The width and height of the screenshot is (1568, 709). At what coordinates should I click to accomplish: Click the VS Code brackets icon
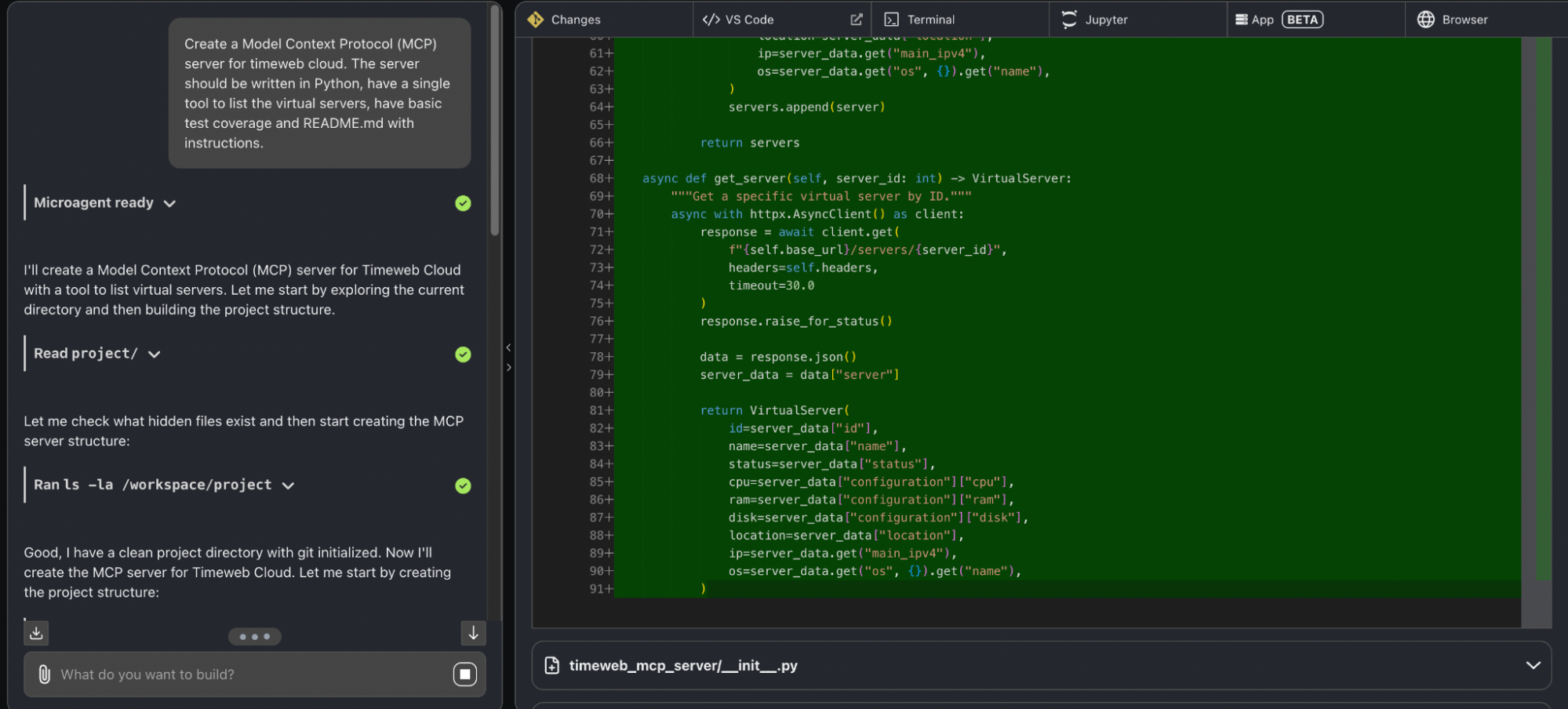[711, 20]
